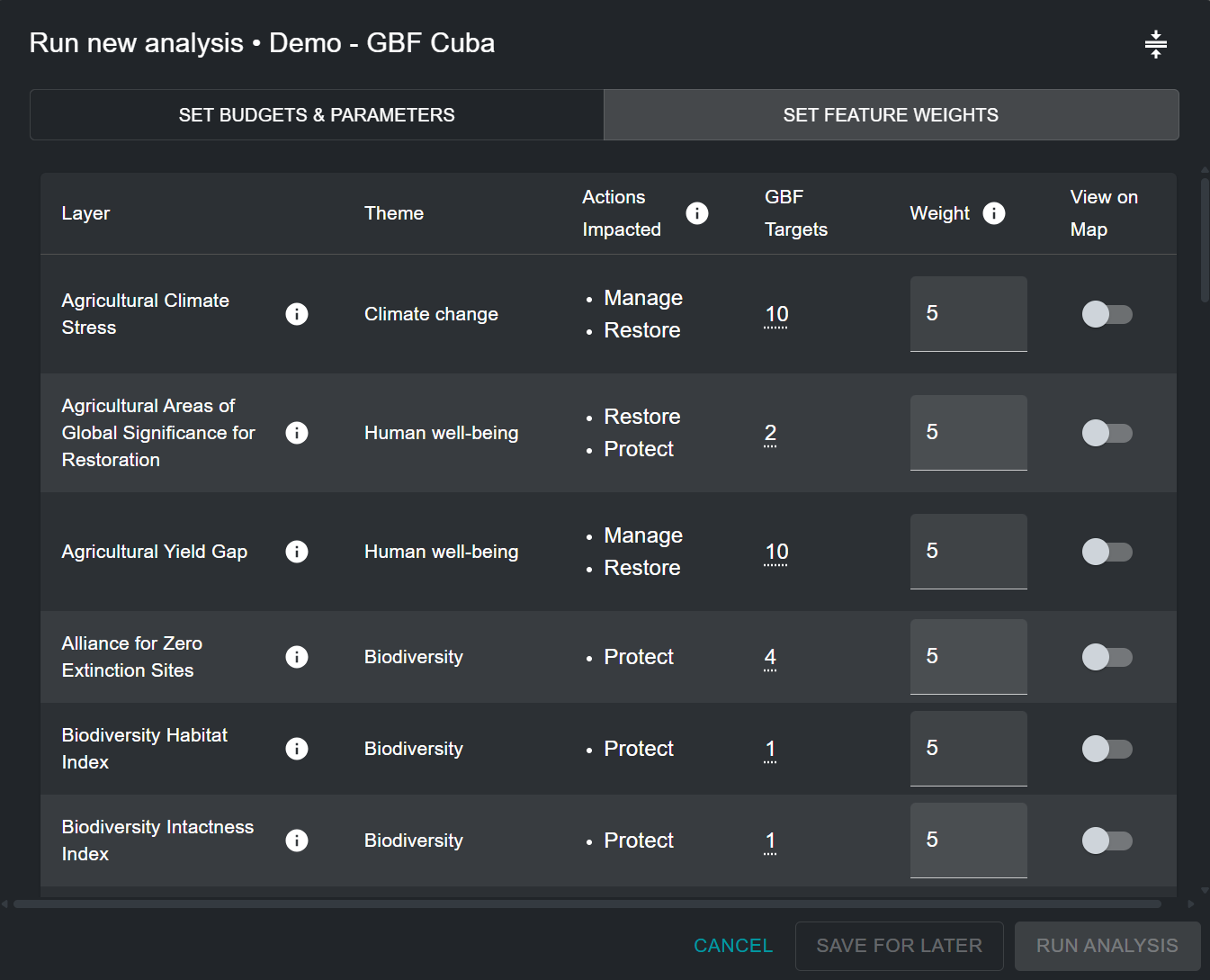Turn on map view for Biodiversity Habitat Index
Screen dimensions: 1210x980
(1107, 749)
